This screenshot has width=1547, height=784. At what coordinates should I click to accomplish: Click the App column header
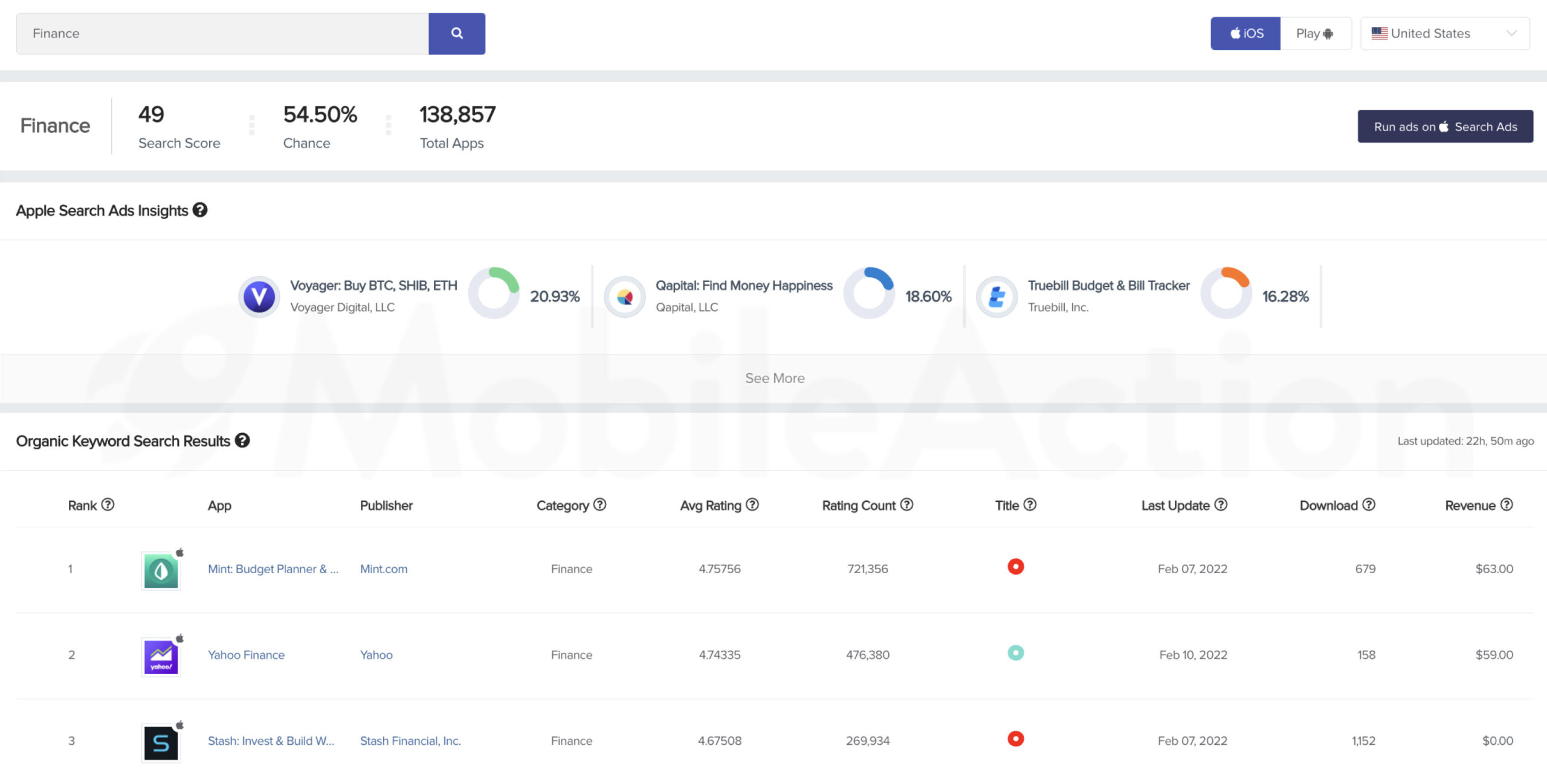click(219, 506)
